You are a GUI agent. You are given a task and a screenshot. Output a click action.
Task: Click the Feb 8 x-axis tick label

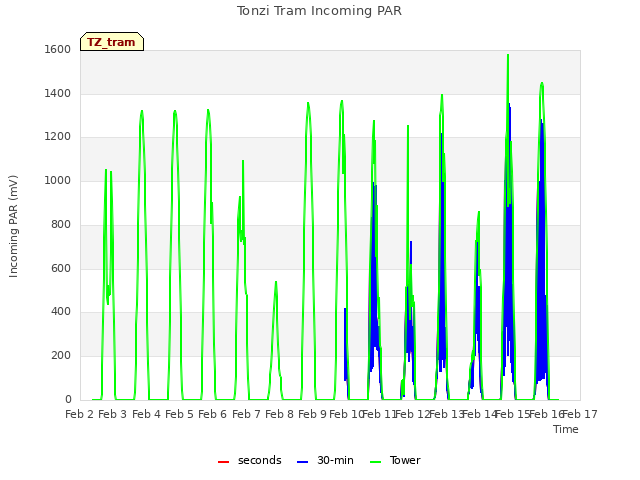[x=279, y=414]
